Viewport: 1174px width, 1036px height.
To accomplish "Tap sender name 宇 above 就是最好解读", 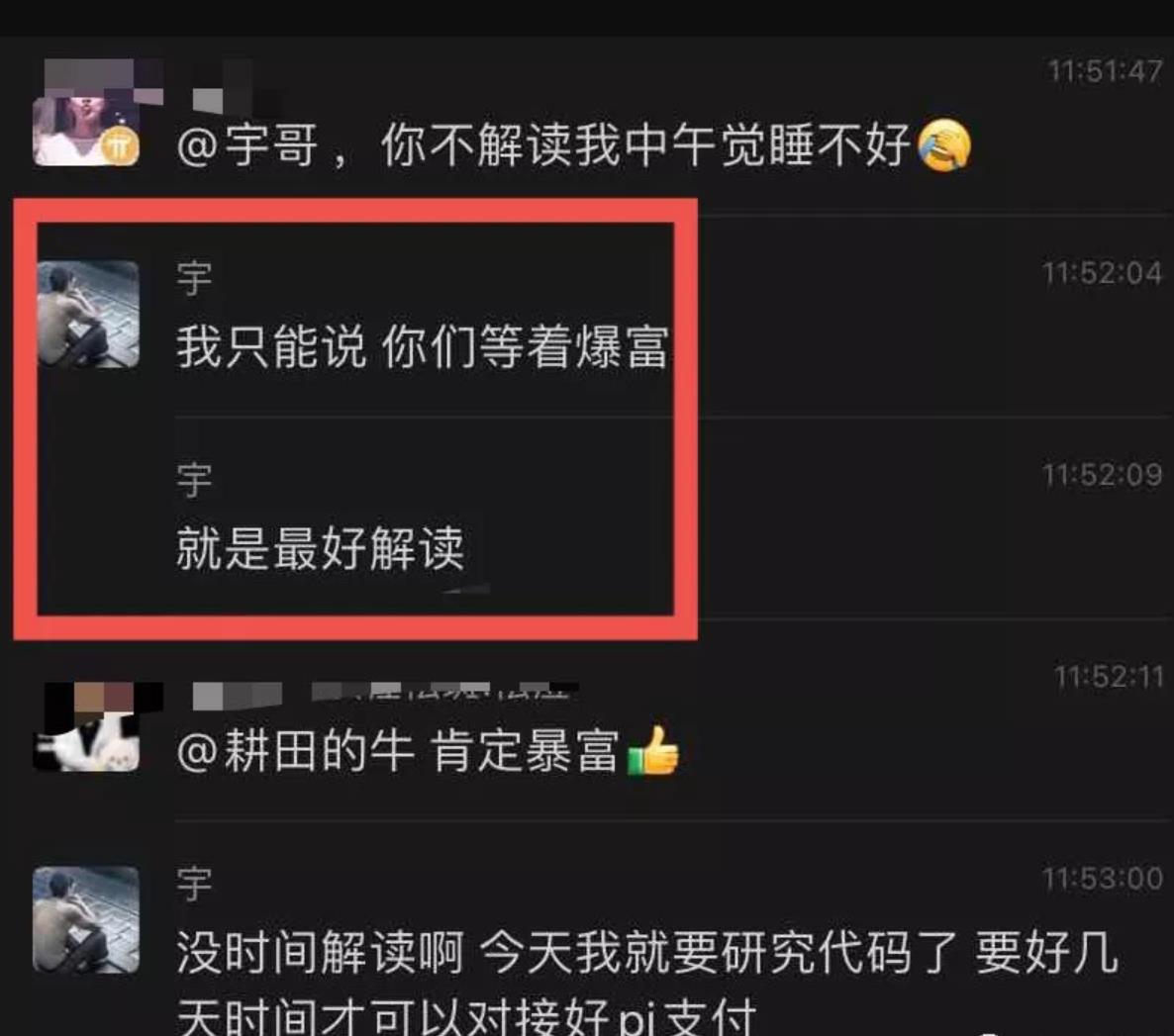I will 195,480.
